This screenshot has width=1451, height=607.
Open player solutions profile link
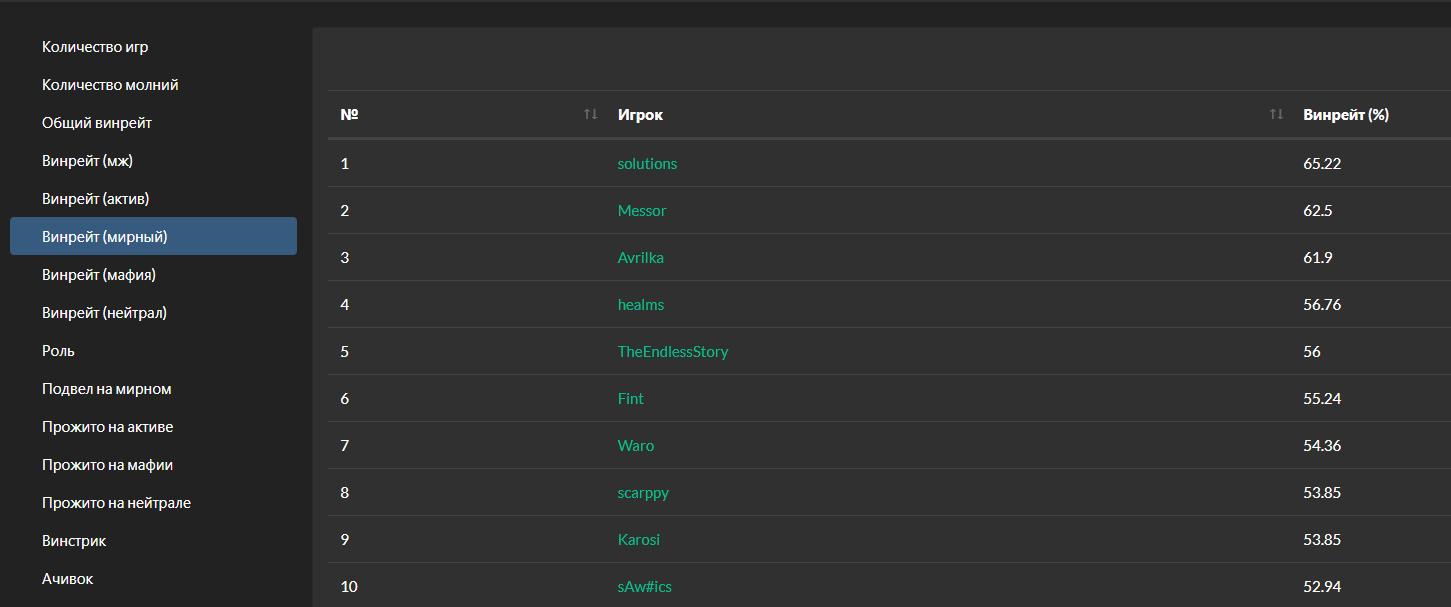click(647, 164)
